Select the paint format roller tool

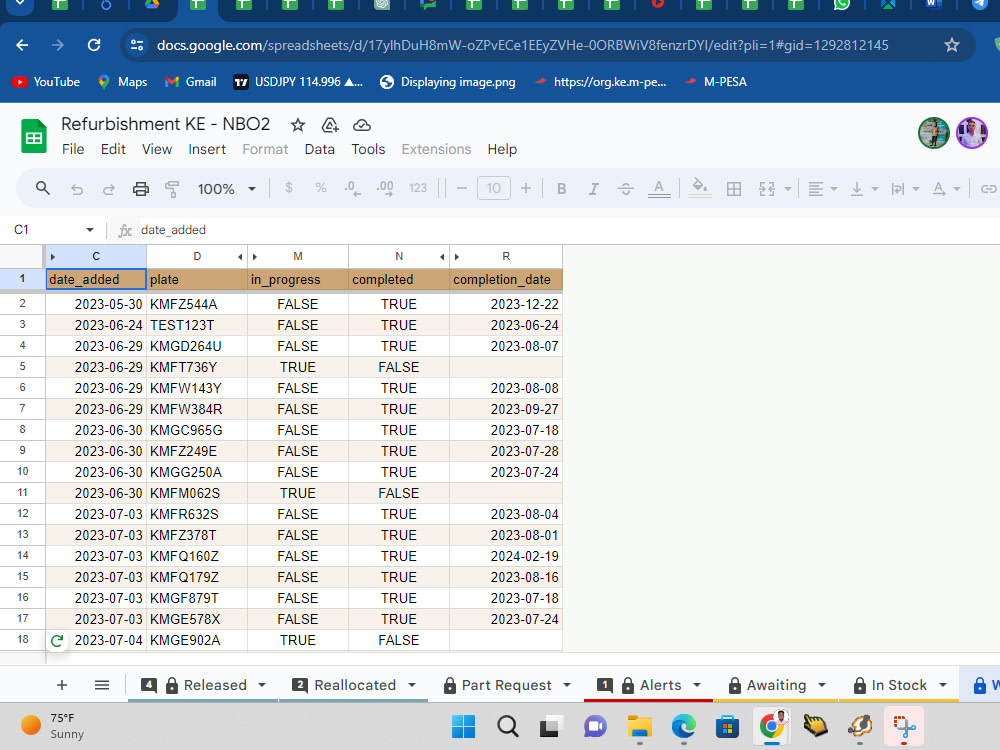pos(172,189)
